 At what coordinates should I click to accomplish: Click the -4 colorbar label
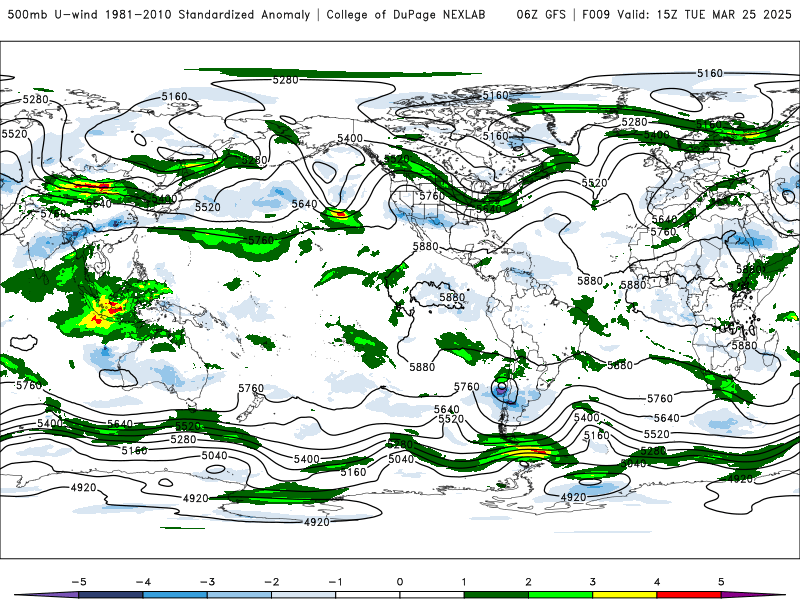point(143,582)
